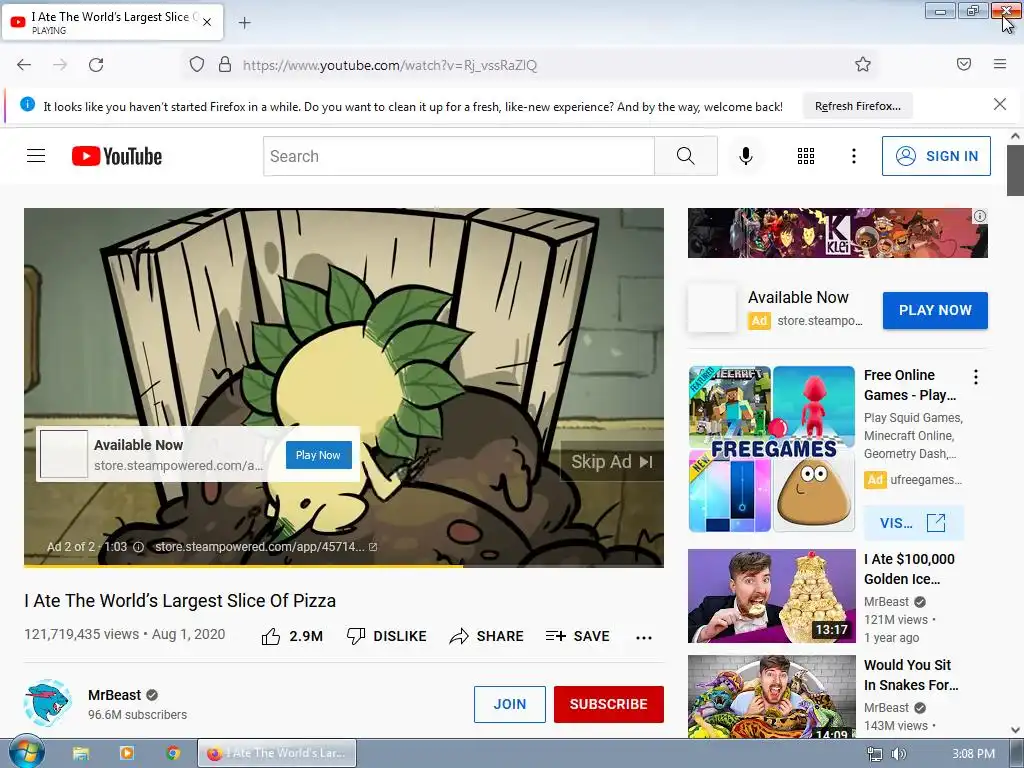Click the search magnifier button

pyautogui.click(x=686, y=156)
